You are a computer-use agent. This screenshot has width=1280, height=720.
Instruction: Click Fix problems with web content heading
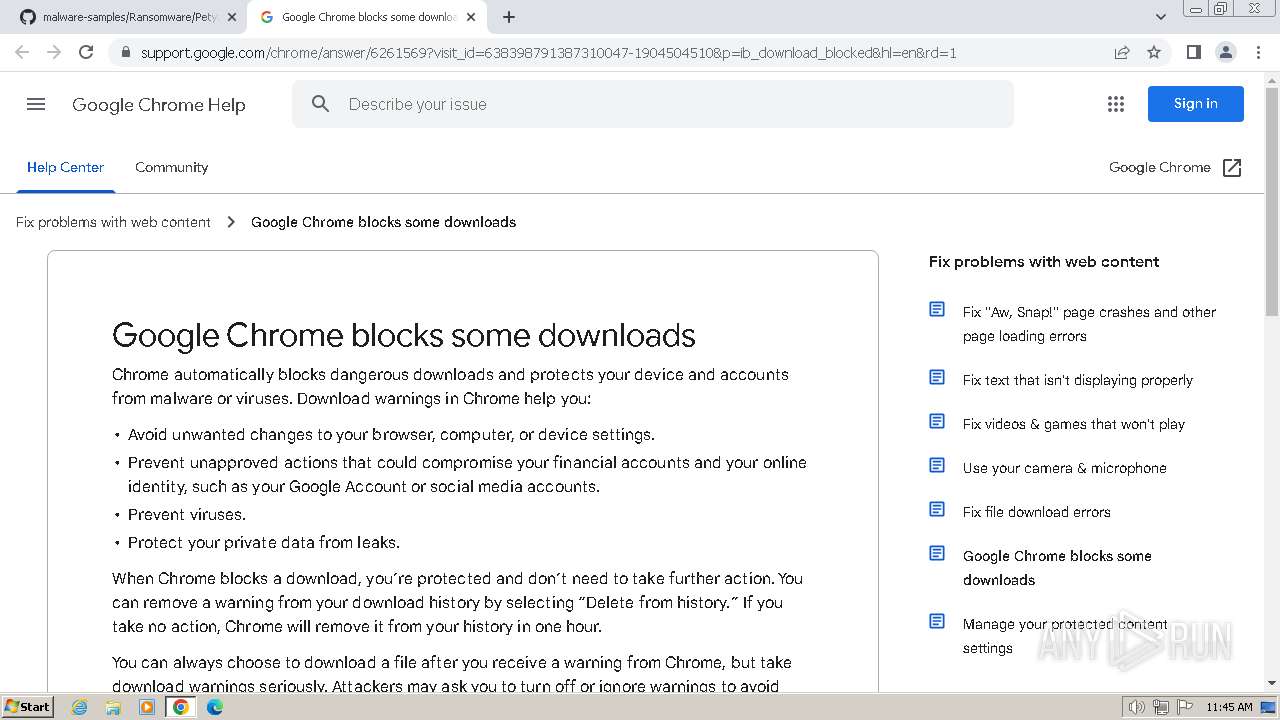pos(1044,262)
